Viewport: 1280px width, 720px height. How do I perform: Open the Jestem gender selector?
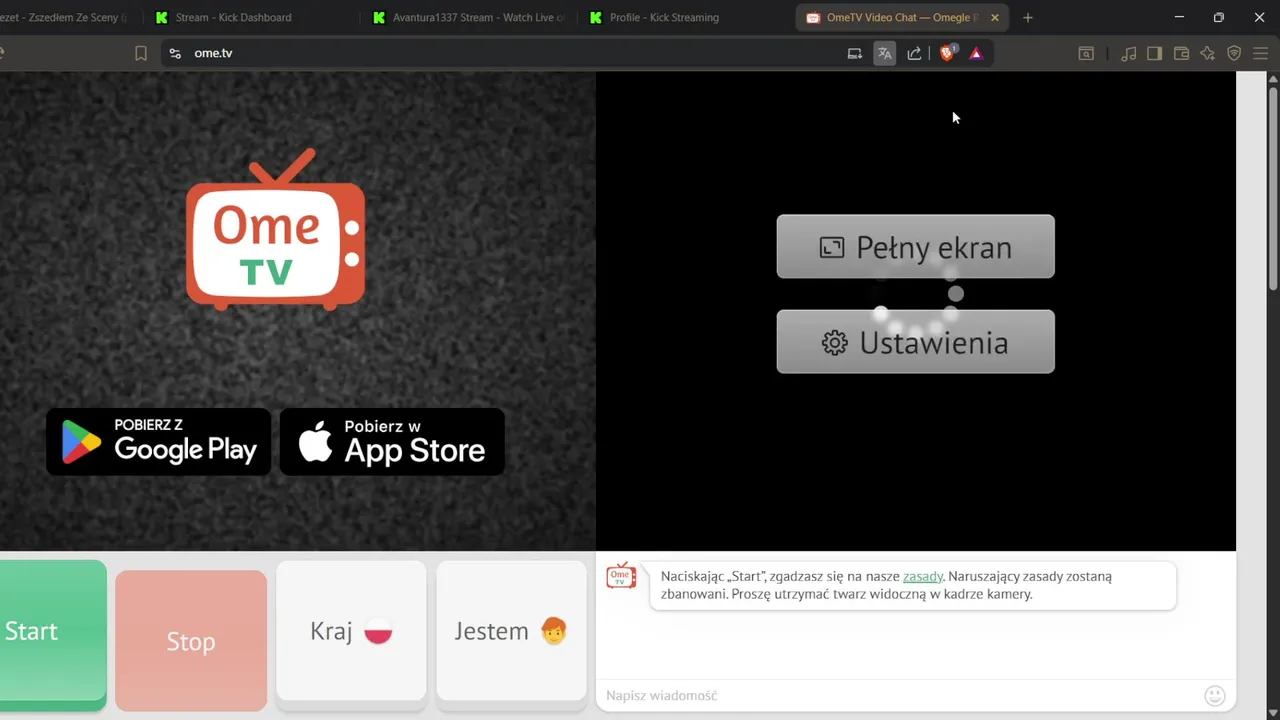[x=511, y=631]
